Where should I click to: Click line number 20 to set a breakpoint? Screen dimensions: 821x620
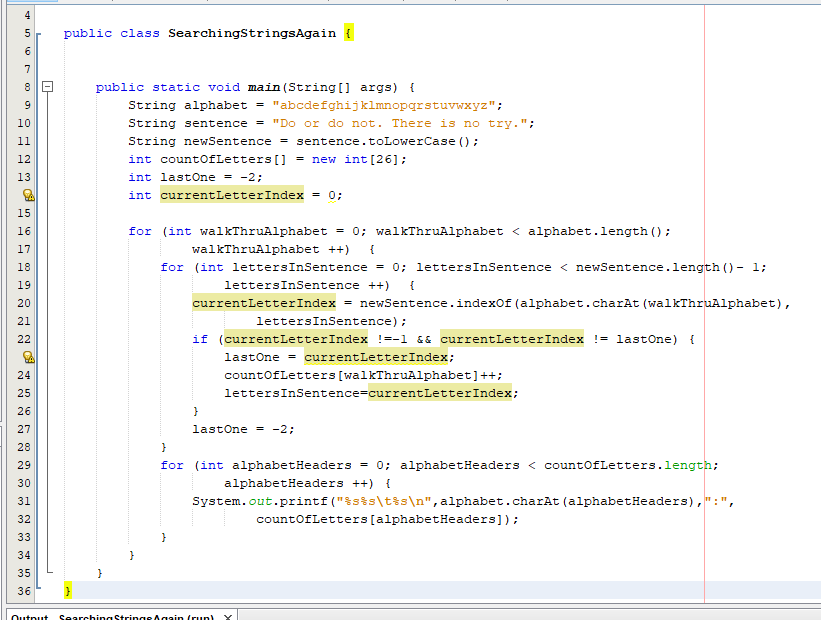[25, 303]
